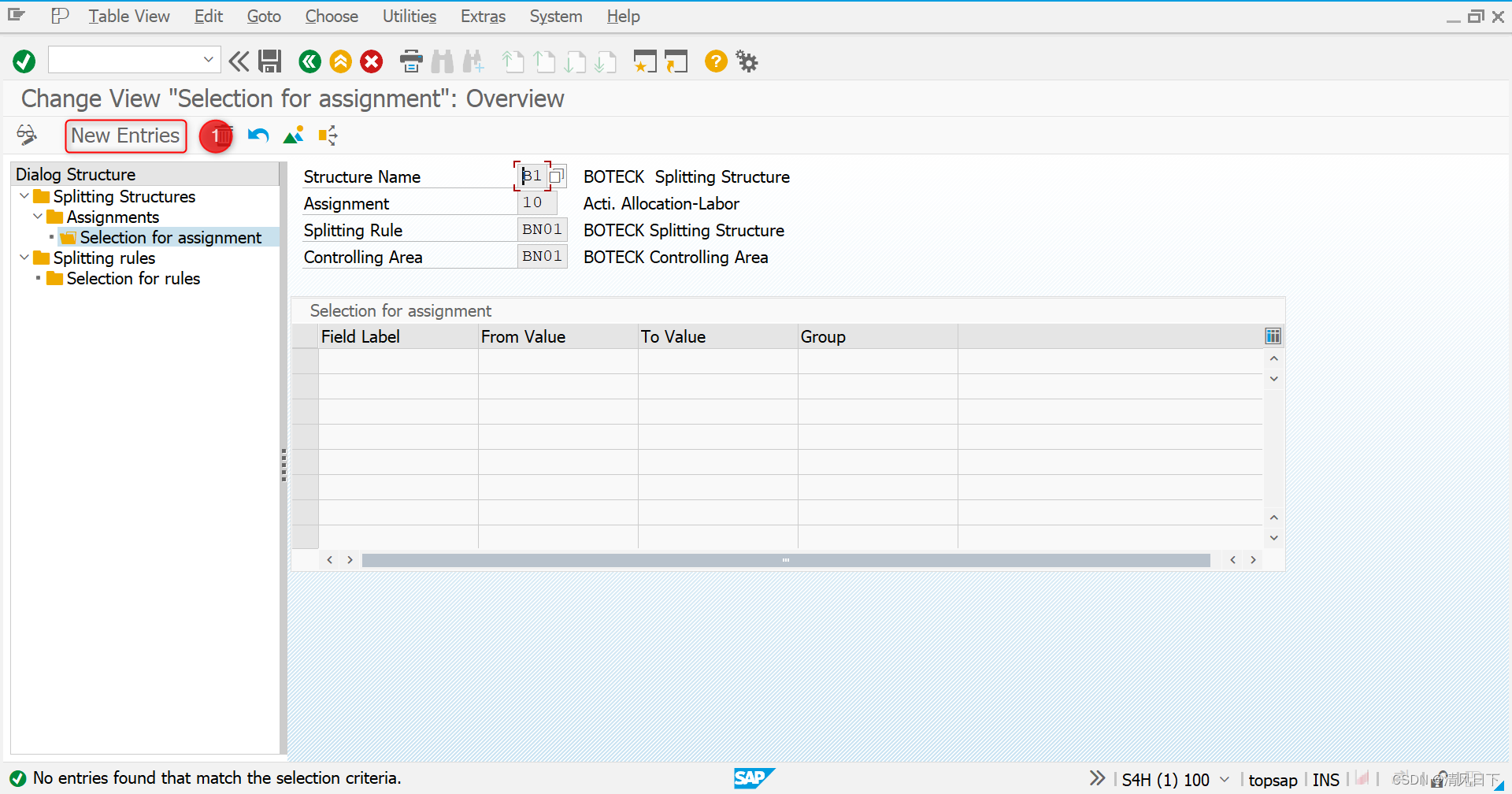Open the Utilities menu

coord(409,16)
